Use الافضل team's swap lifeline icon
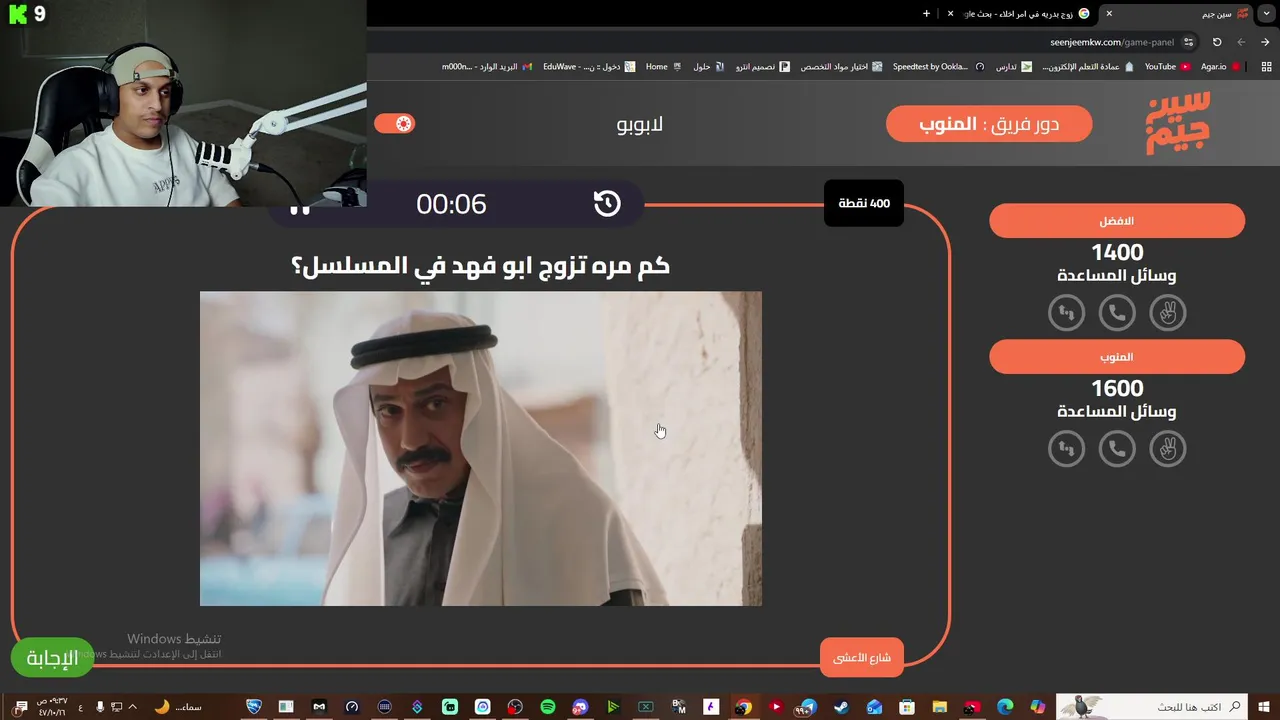The width and height of the screenshot is (1280, 720). tap(1066, 313)
